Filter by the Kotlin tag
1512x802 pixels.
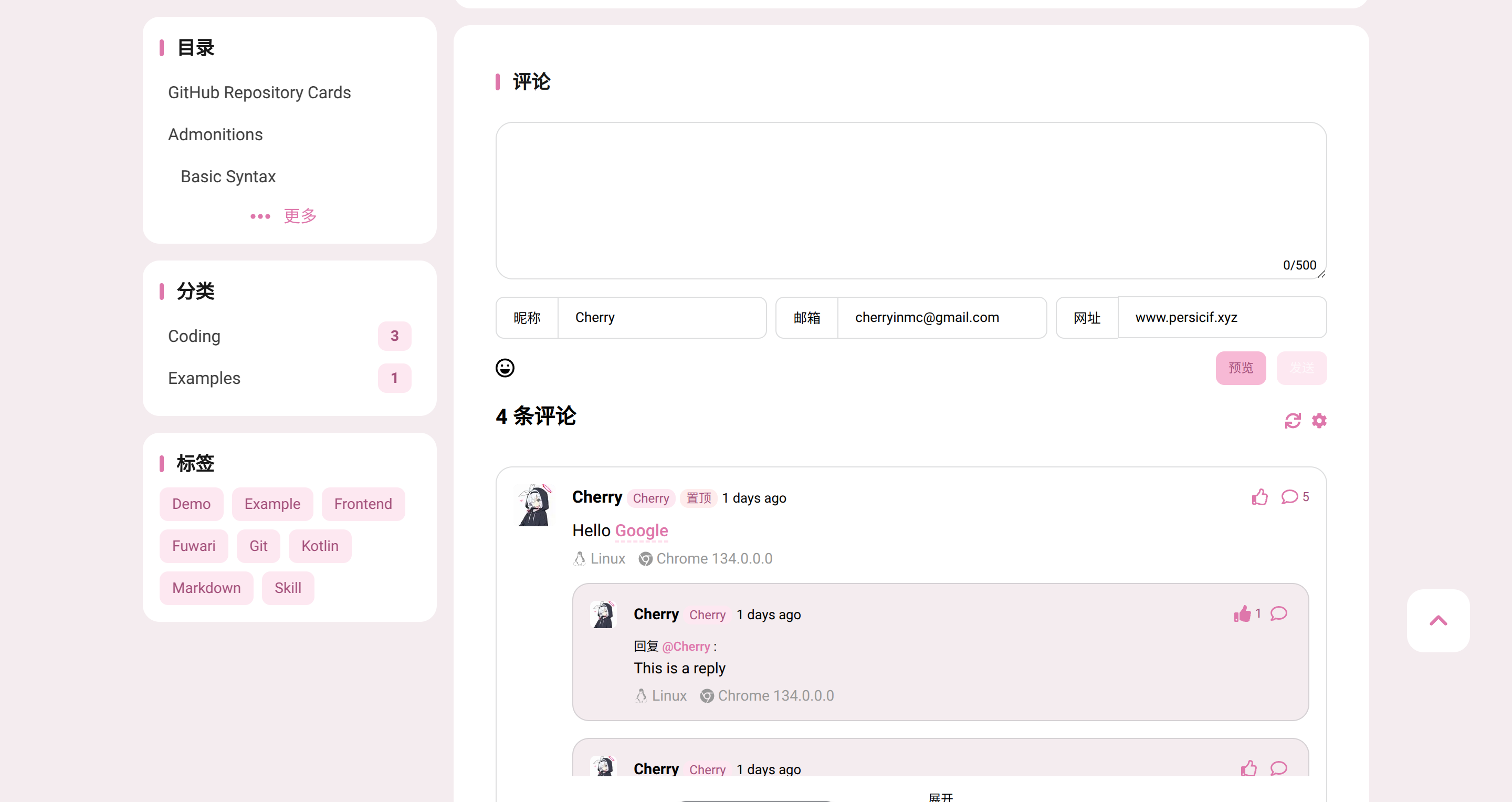pyautogui.click(x=320, y=546)
